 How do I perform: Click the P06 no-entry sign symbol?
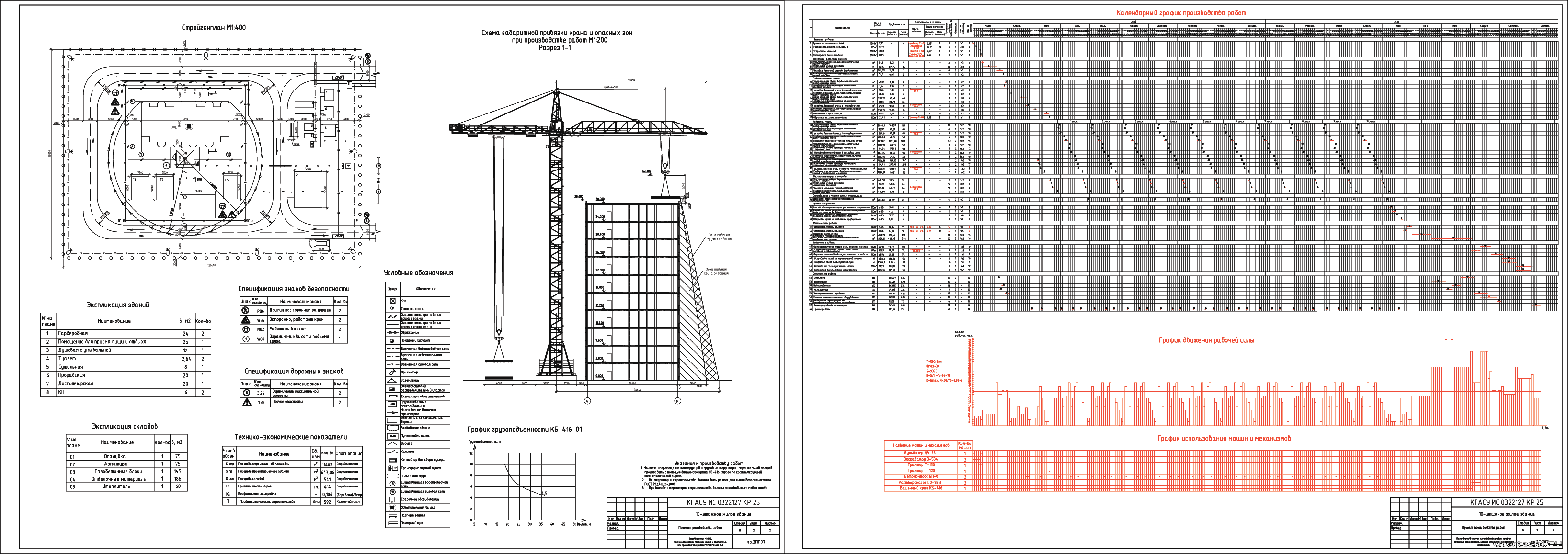tap(245, 310)
